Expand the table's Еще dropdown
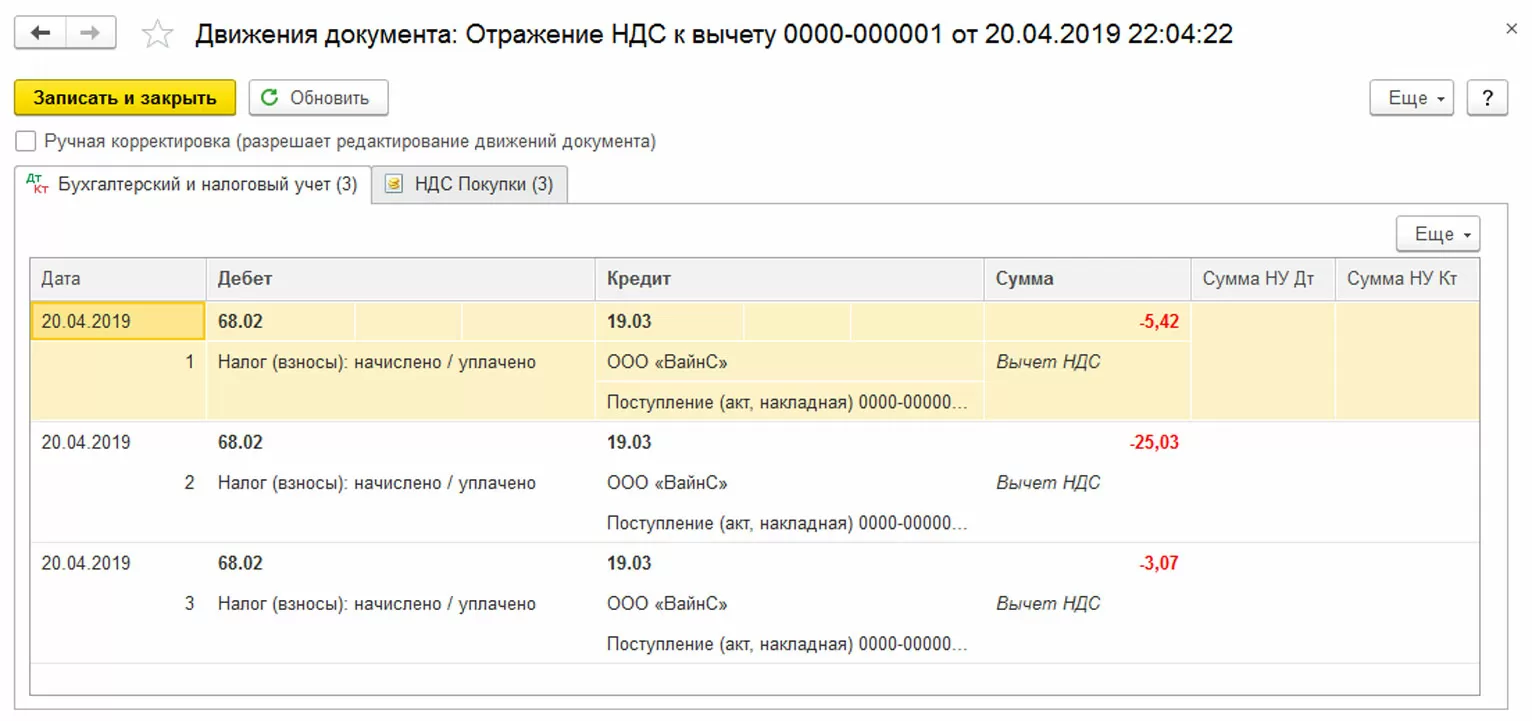1532x721 pixels. pos(1437,234)
